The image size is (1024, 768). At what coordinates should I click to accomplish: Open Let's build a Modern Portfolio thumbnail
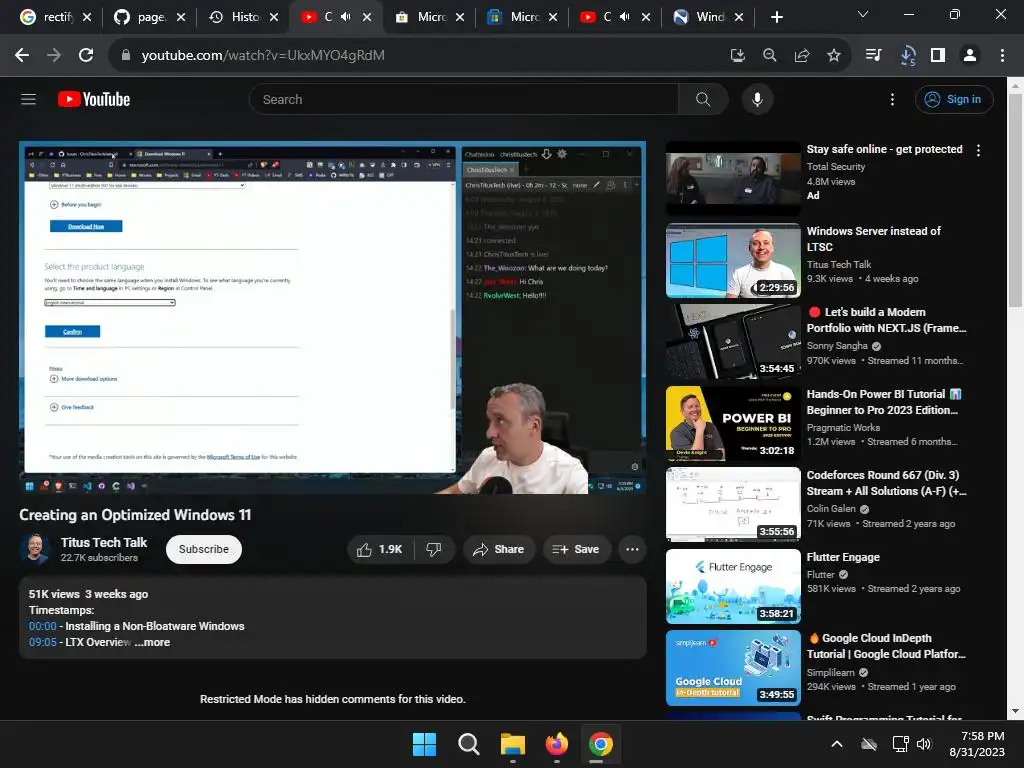(733, 342)
